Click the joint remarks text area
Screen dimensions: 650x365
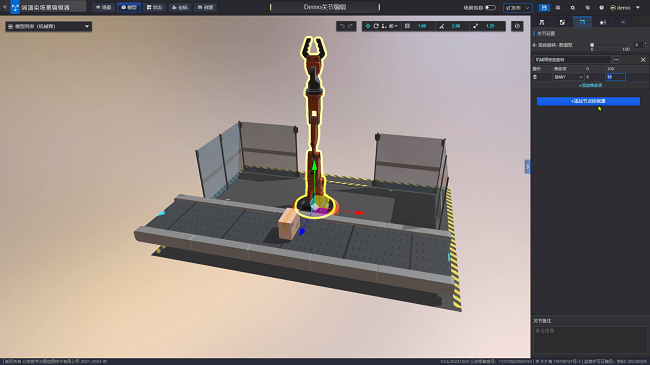tap(590, 340)
